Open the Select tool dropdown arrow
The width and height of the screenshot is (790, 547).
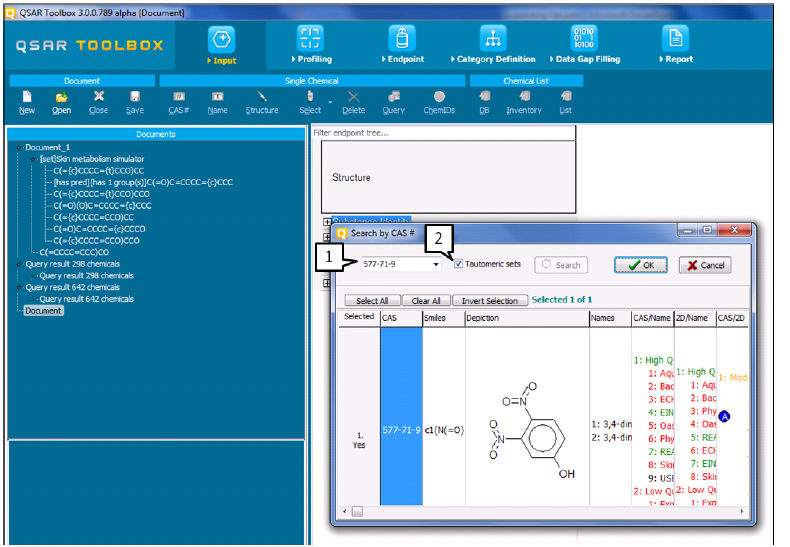(330, 102)
